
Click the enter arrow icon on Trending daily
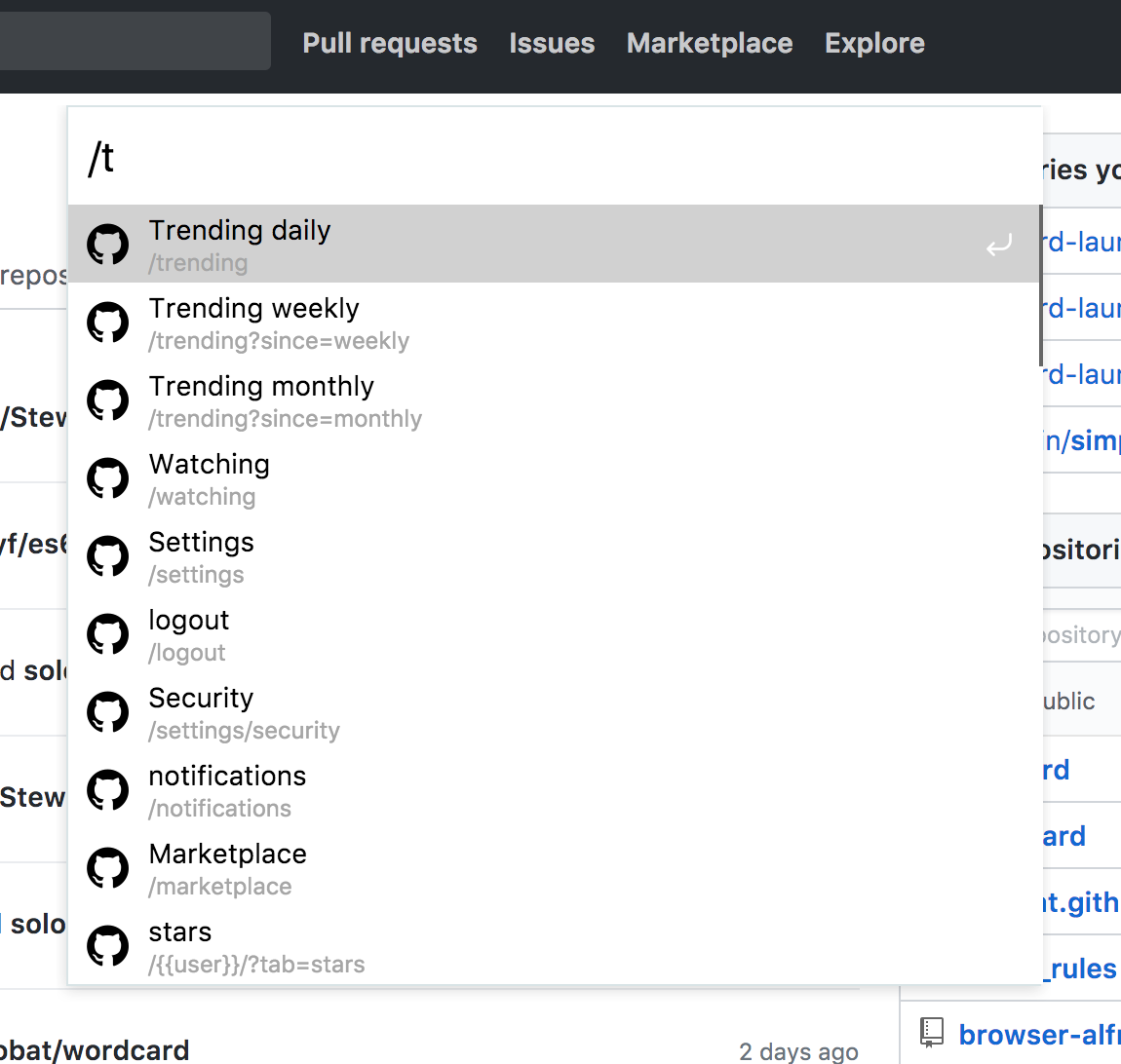pyautogui.click(x=998, y=246)
